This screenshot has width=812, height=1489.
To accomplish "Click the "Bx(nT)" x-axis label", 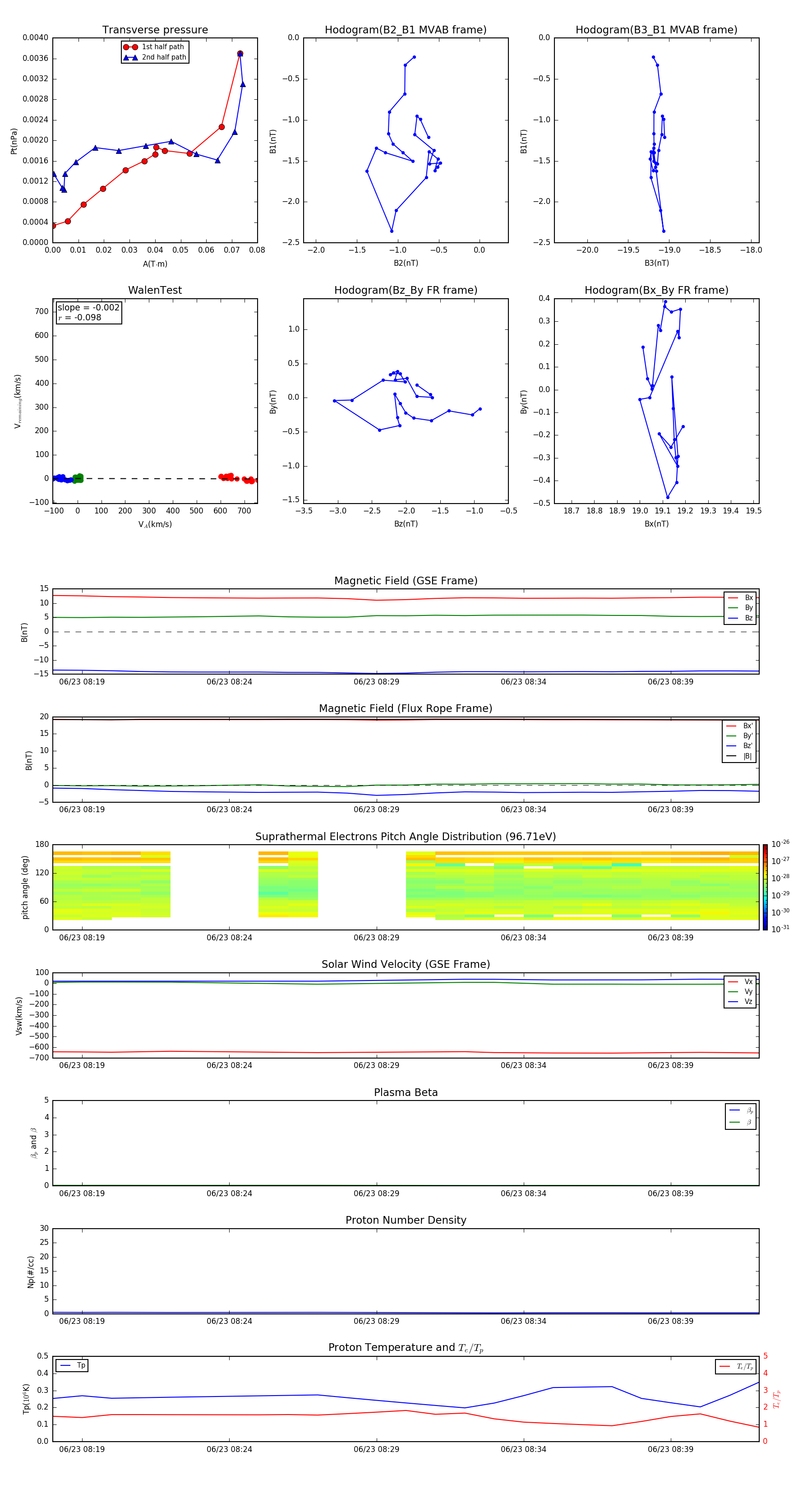I will [656, 524].
